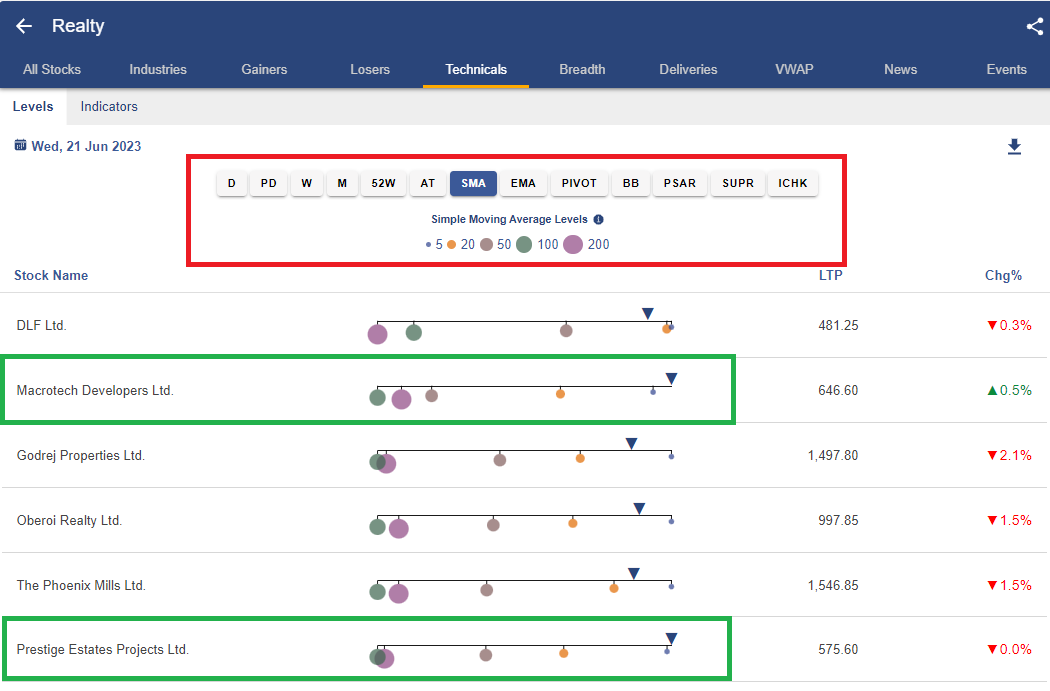Select the PD level button

pos(269,183)
